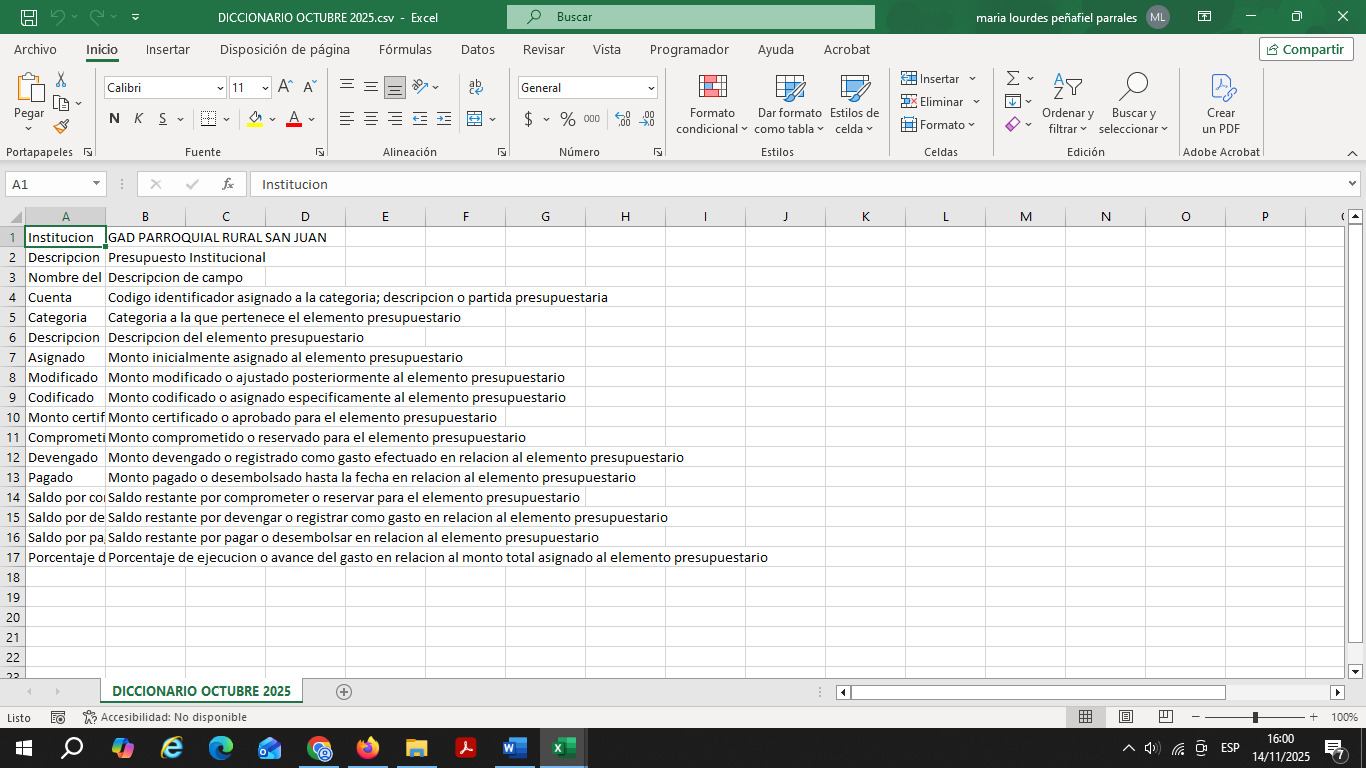Click the Buscar search box
The image size is (1366, 768).
(x=690, y=17)
